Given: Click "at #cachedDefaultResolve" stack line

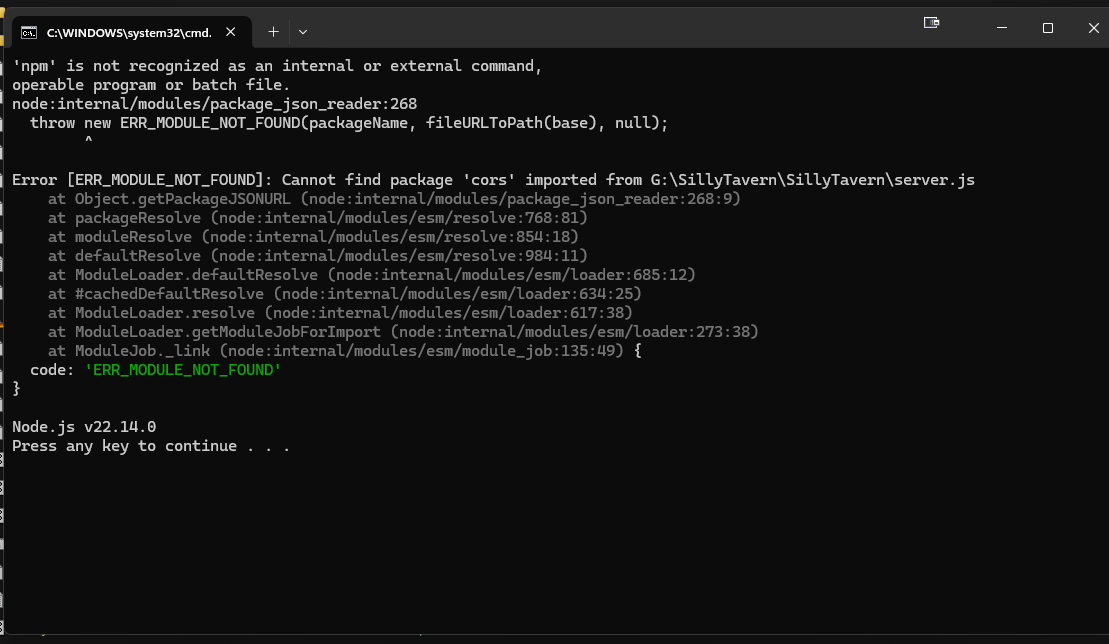Looking at the screenshot, I should [x=344, y=294].
